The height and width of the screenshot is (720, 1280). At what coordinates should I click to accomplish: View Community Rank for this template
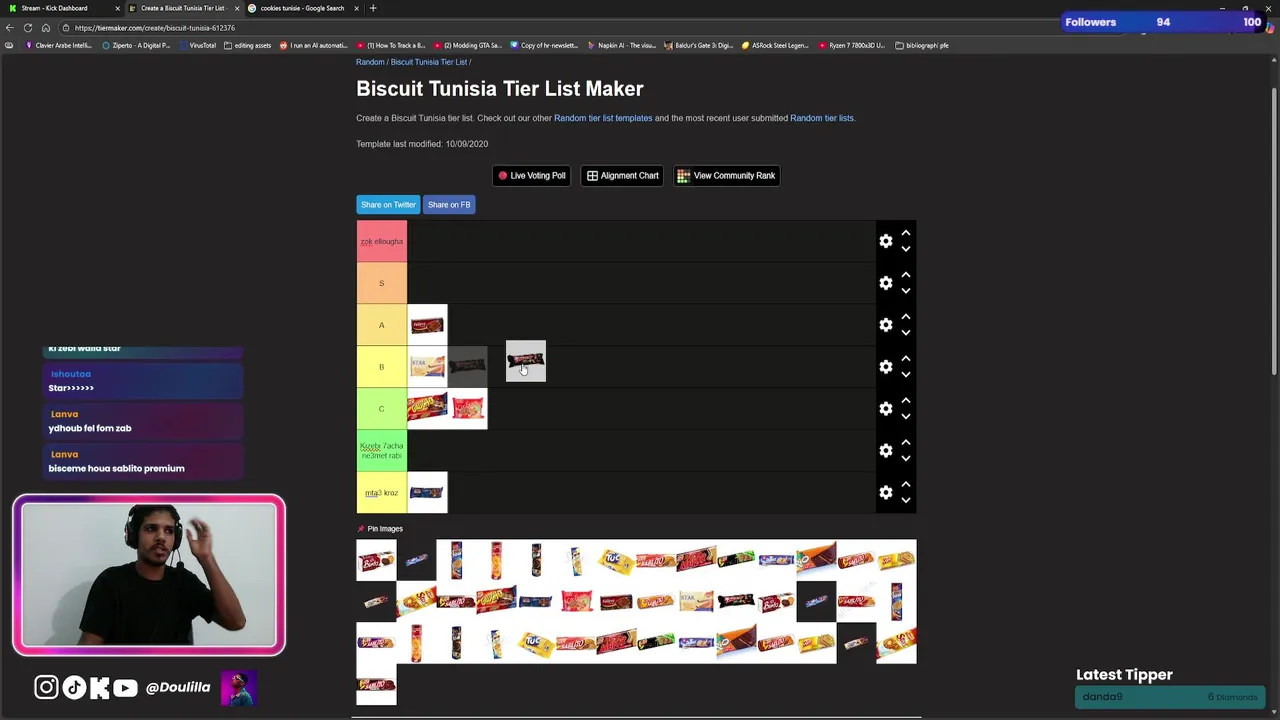pos(726,176)
